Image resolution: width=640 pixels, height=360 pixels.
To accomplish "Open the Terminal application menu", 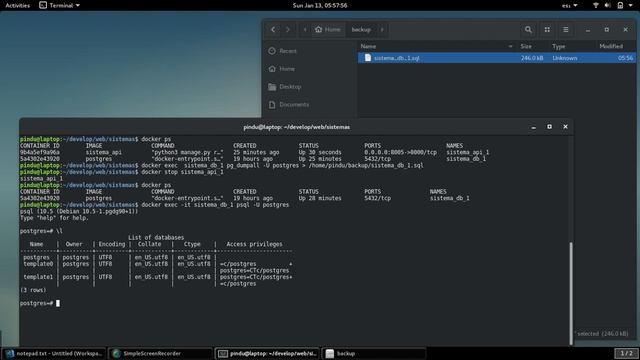I will click(60, 5).
